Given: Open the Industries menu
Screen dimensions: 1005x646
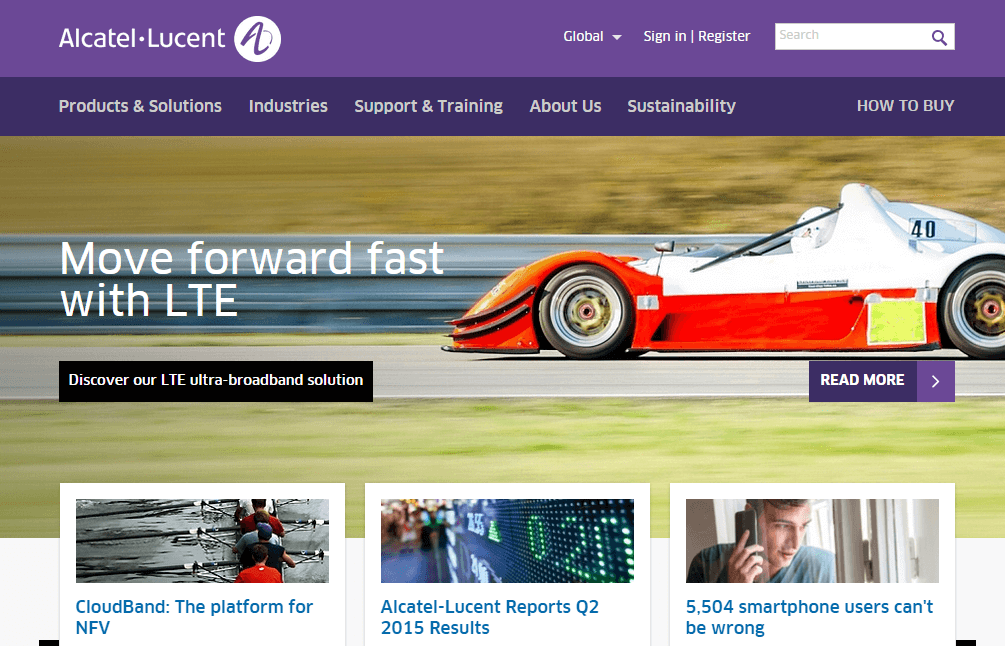Looking at the screenshot, I should pyautogui.click(x=288, y=106).
